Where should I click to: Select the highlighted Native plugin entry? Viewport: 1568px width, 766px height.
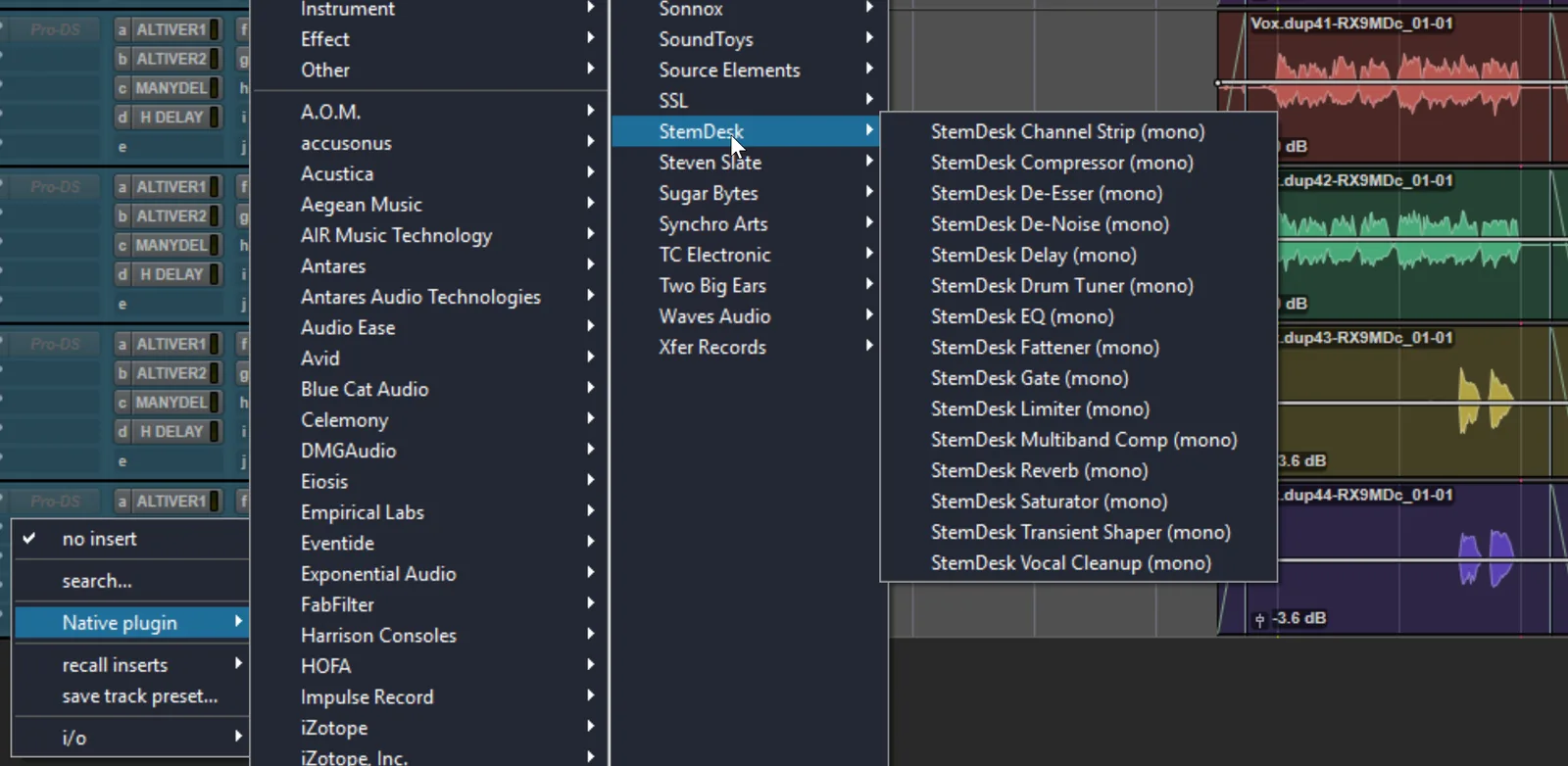pyautogui.click(x=131, y=623)
